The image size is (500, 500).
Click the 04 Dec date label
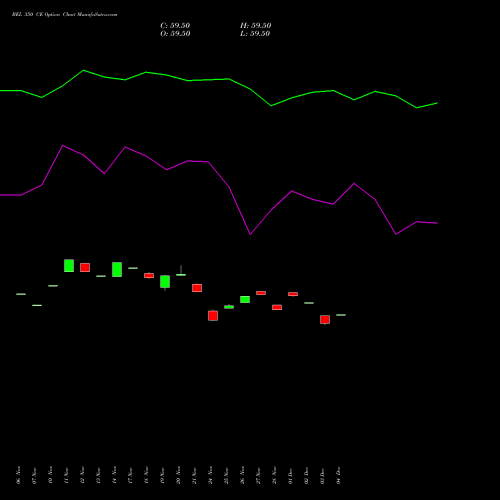pos(338,475)
